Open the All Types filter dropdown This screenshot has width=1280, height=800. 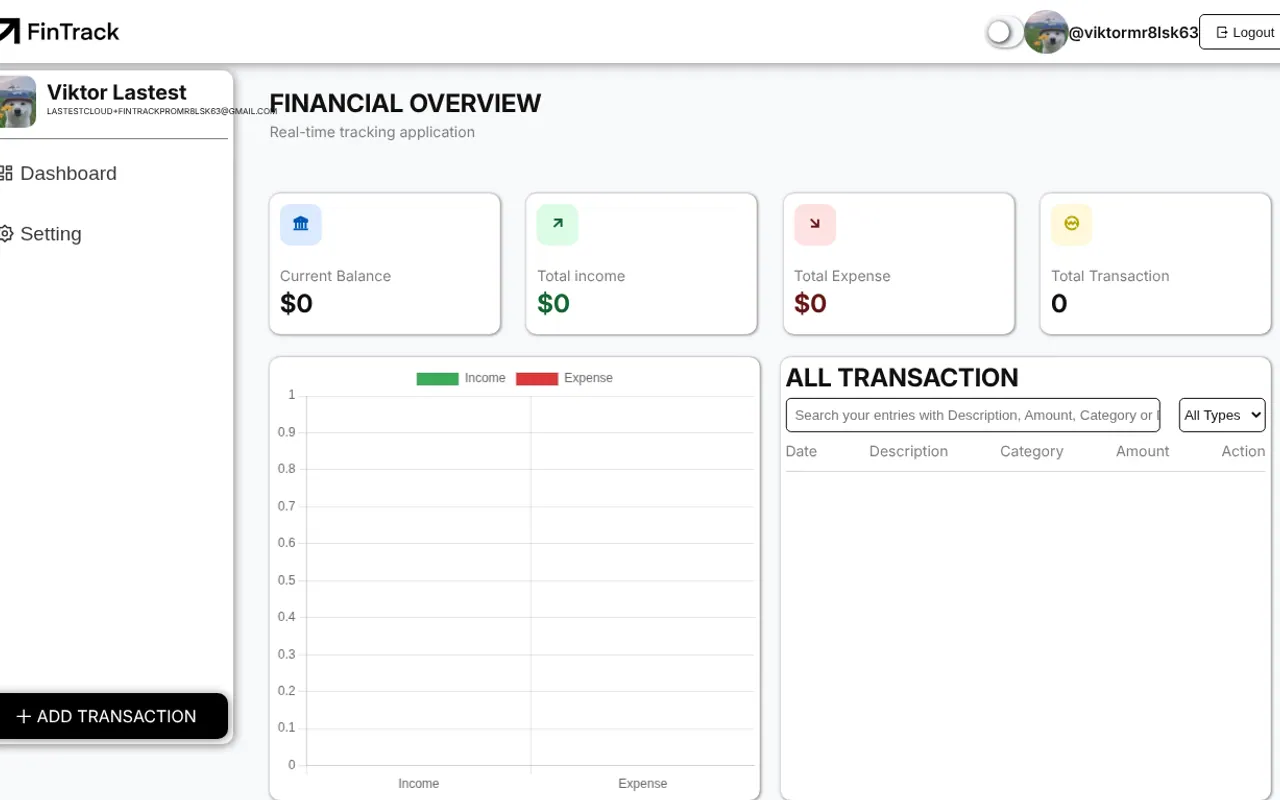(1222, 415)
